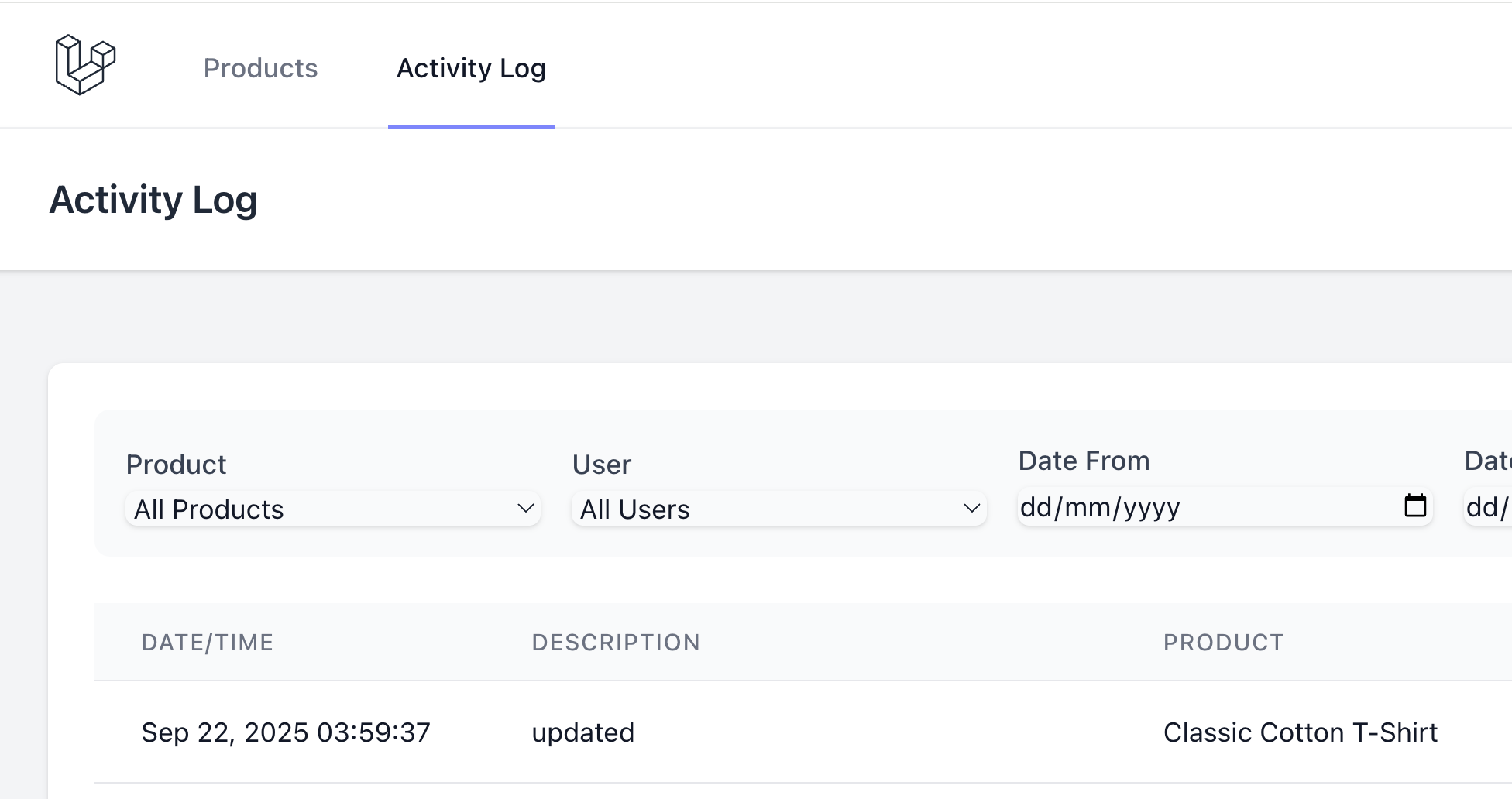Click the User filter label

click(x=602, y=465)
